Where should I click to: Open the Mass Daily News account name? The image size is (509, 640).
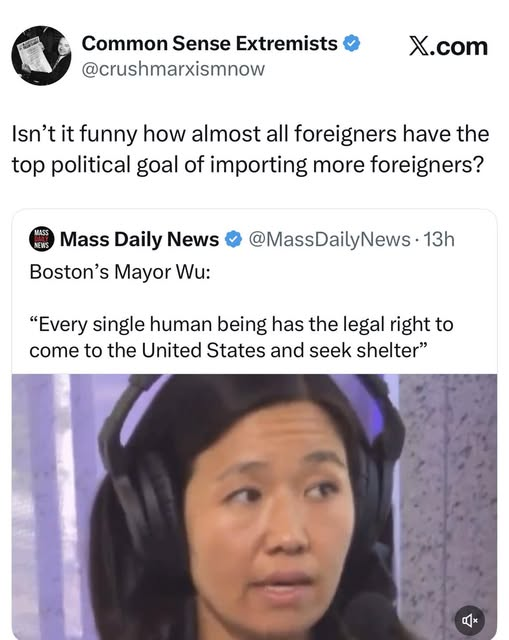140,239
